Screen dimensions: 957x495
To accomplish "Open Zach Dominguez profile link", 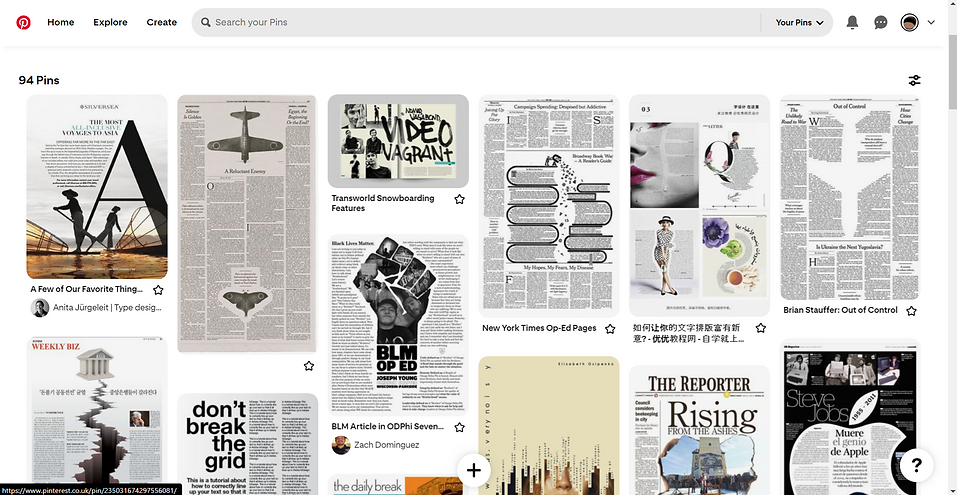I will tap(387, 445).
